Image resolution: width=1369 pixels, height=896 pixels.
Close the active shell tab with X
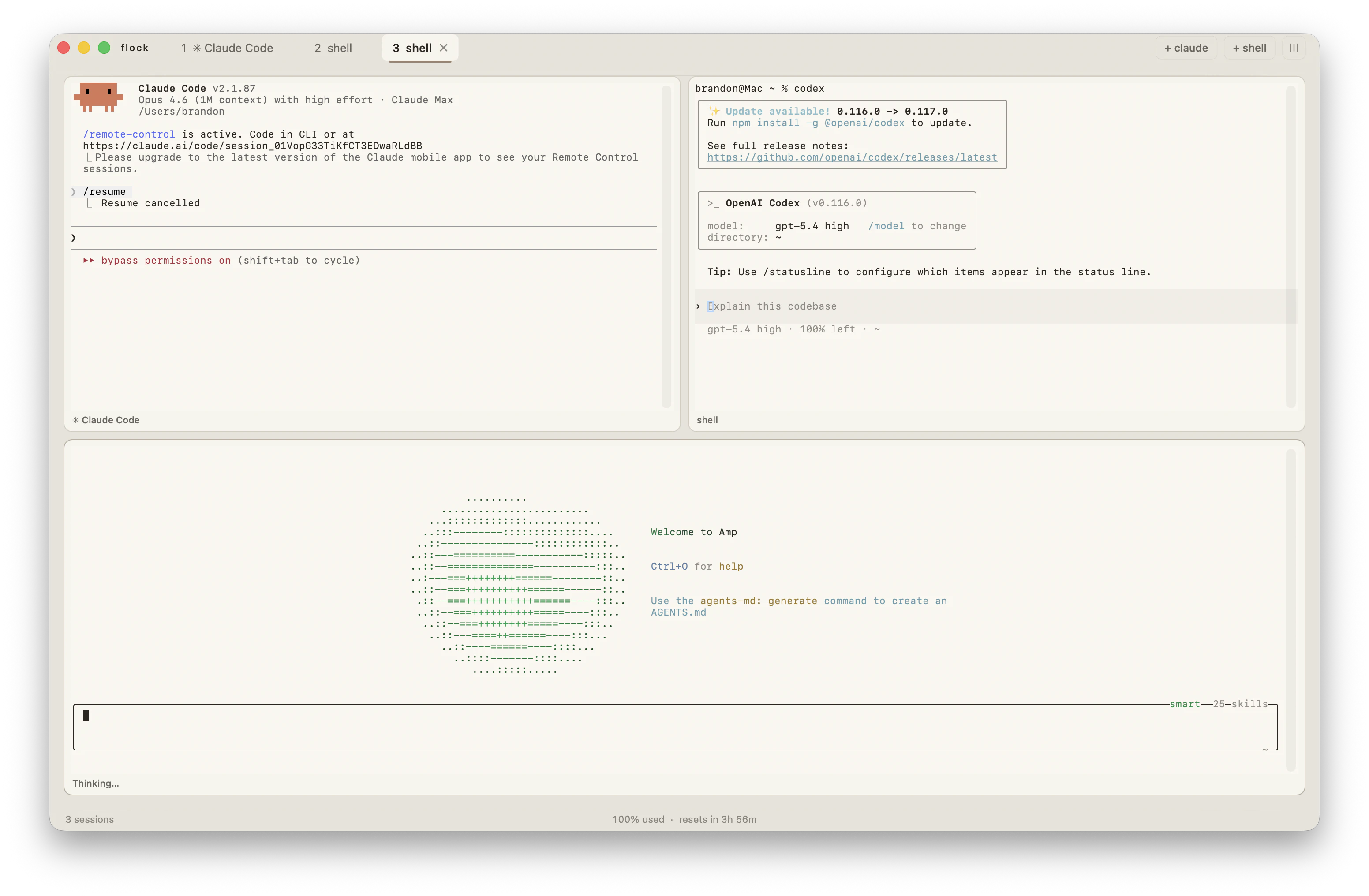point(444,48)
